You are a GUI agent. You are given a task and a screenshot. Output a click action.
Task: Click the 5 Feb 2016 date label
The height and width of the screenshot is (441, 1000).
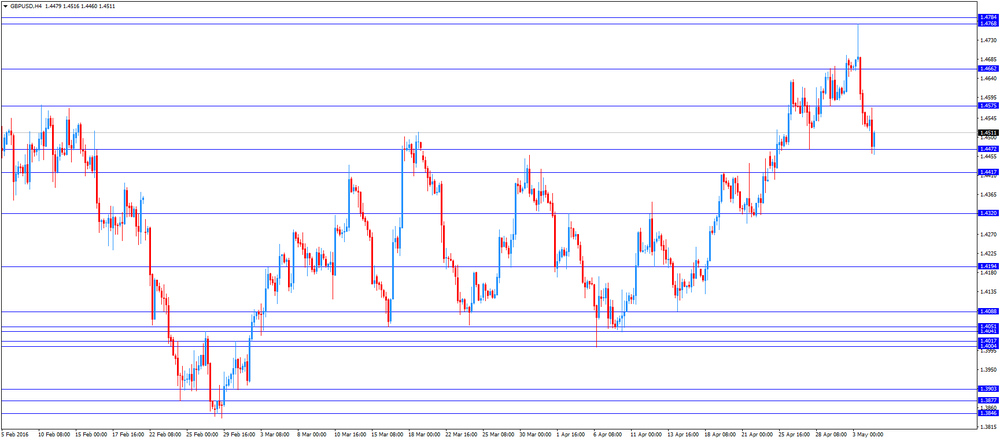click(13, 435)
